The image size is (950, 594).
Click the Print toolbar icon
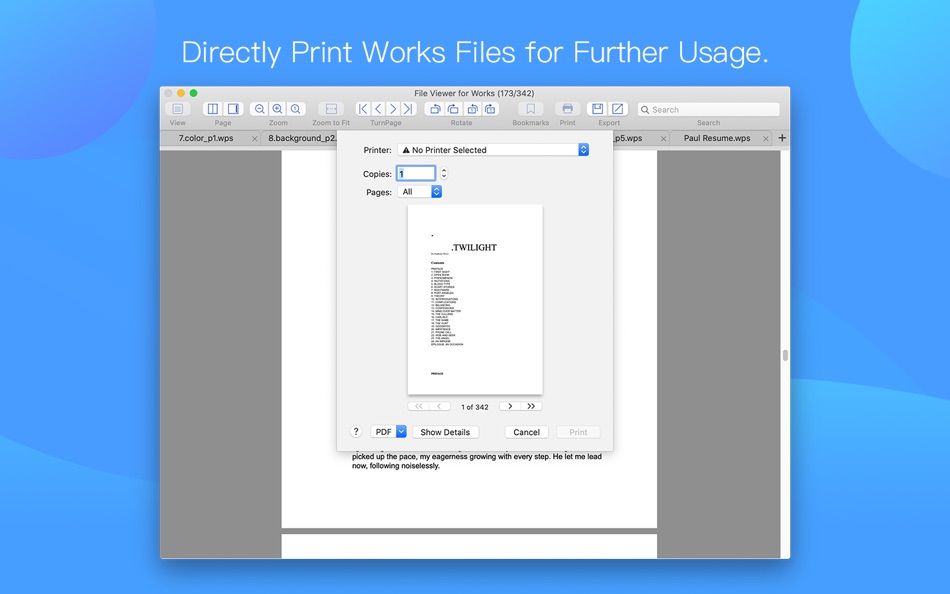point(568,109)
